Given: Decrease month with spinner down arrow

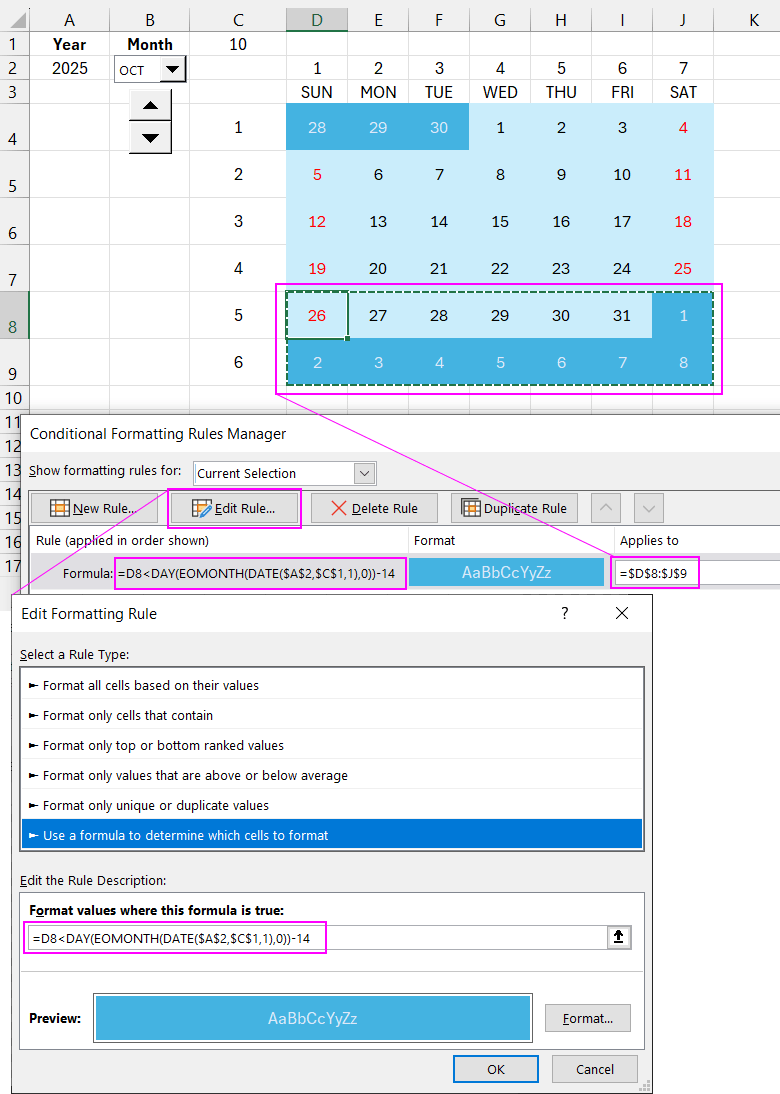Looking at the screenshot, I should 150,137.
